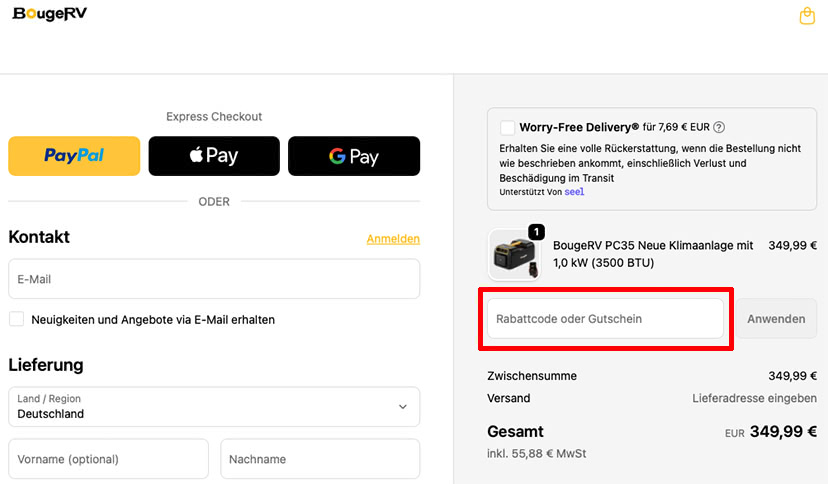Follow the Anmelden login link
This screenshot has height=484, width=828.
(393, 239)
